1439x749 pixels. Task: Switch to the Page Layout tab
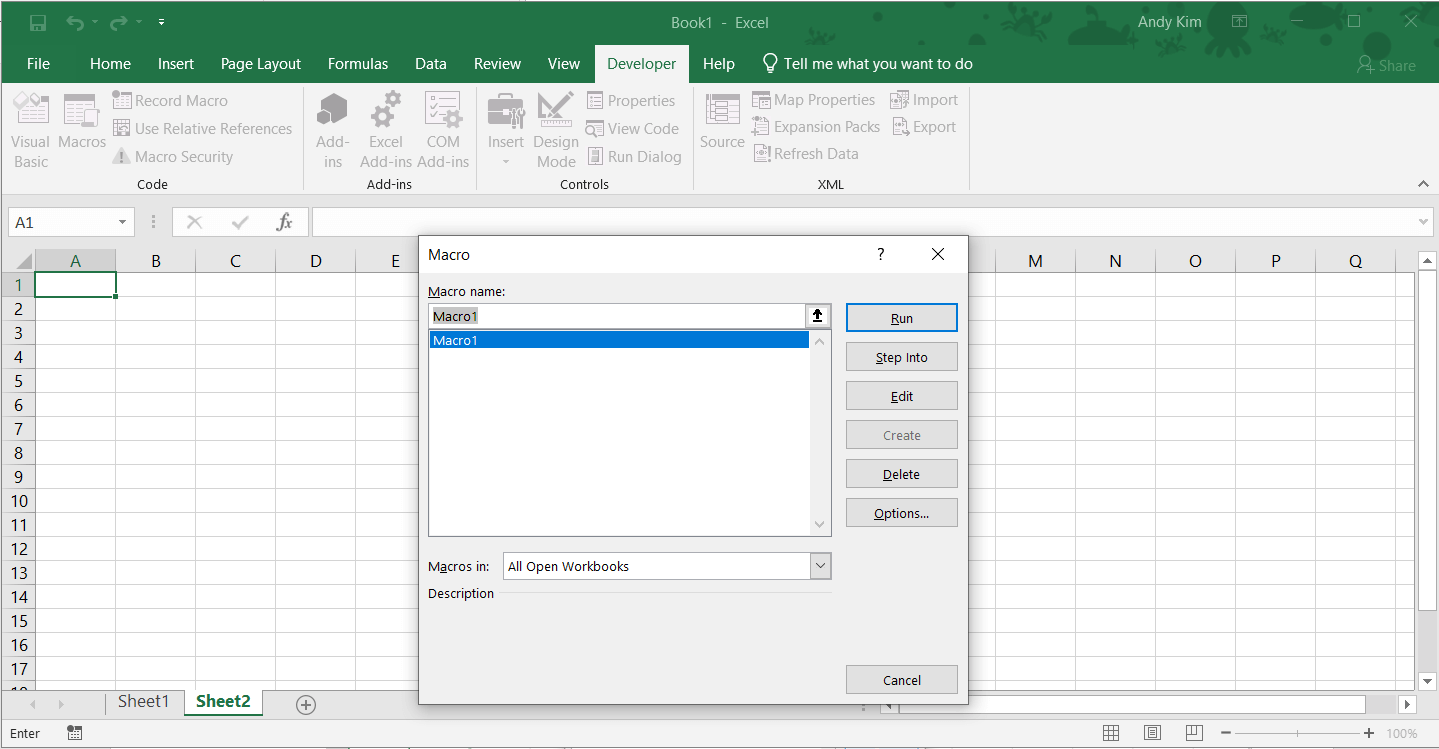[261, 63]
